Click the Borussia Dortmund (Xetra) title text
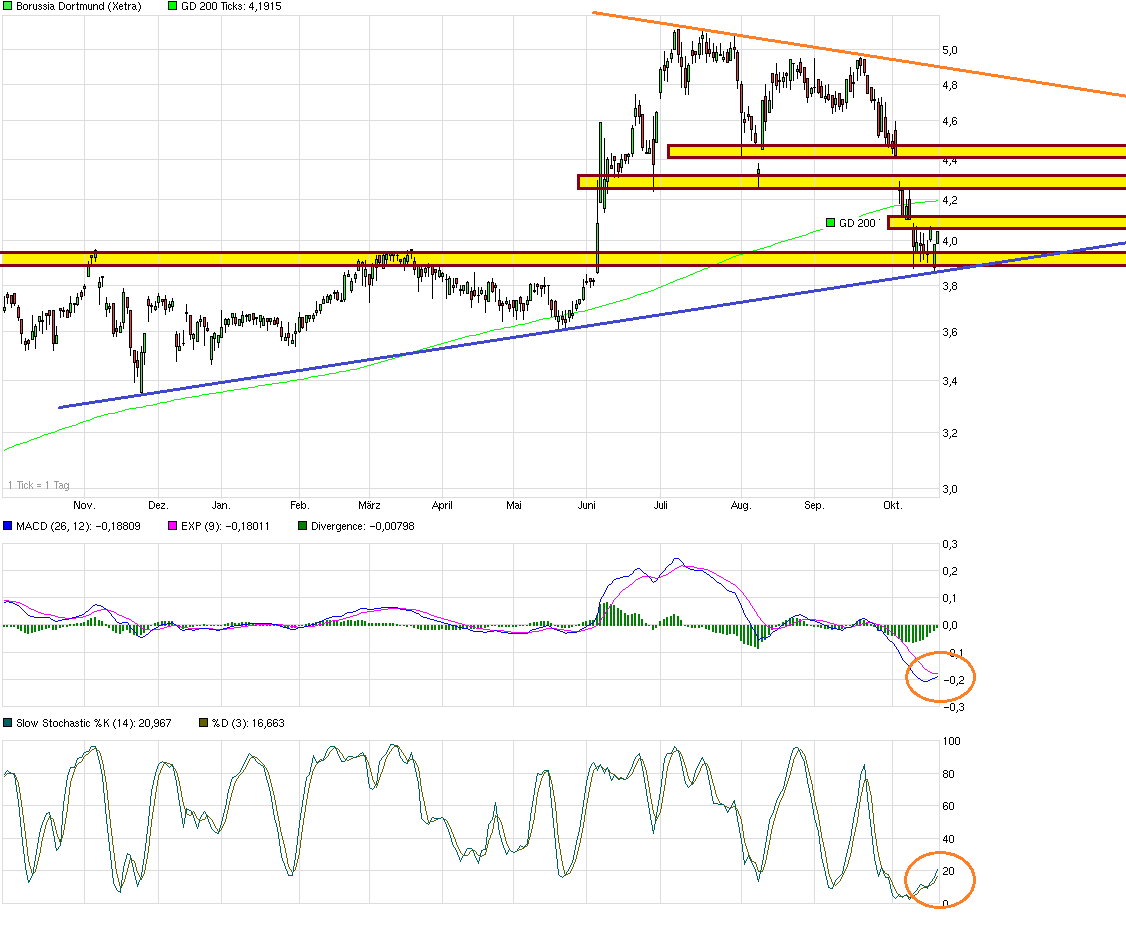 click(79, 6)
